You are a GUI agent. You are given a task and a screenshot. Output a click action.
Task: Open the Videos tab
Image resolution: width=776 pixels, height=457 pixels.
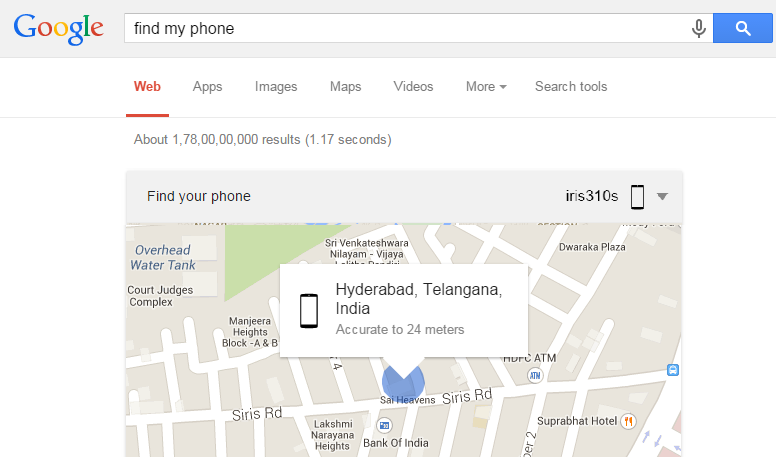413,87
